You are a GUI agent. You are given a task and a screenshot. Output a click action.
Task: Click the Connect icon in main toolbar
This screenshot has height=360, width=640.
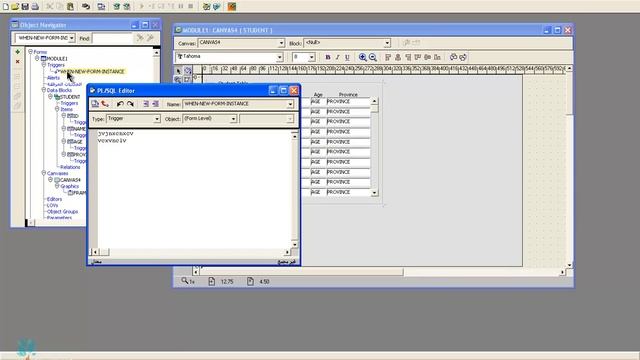point(86,7)
